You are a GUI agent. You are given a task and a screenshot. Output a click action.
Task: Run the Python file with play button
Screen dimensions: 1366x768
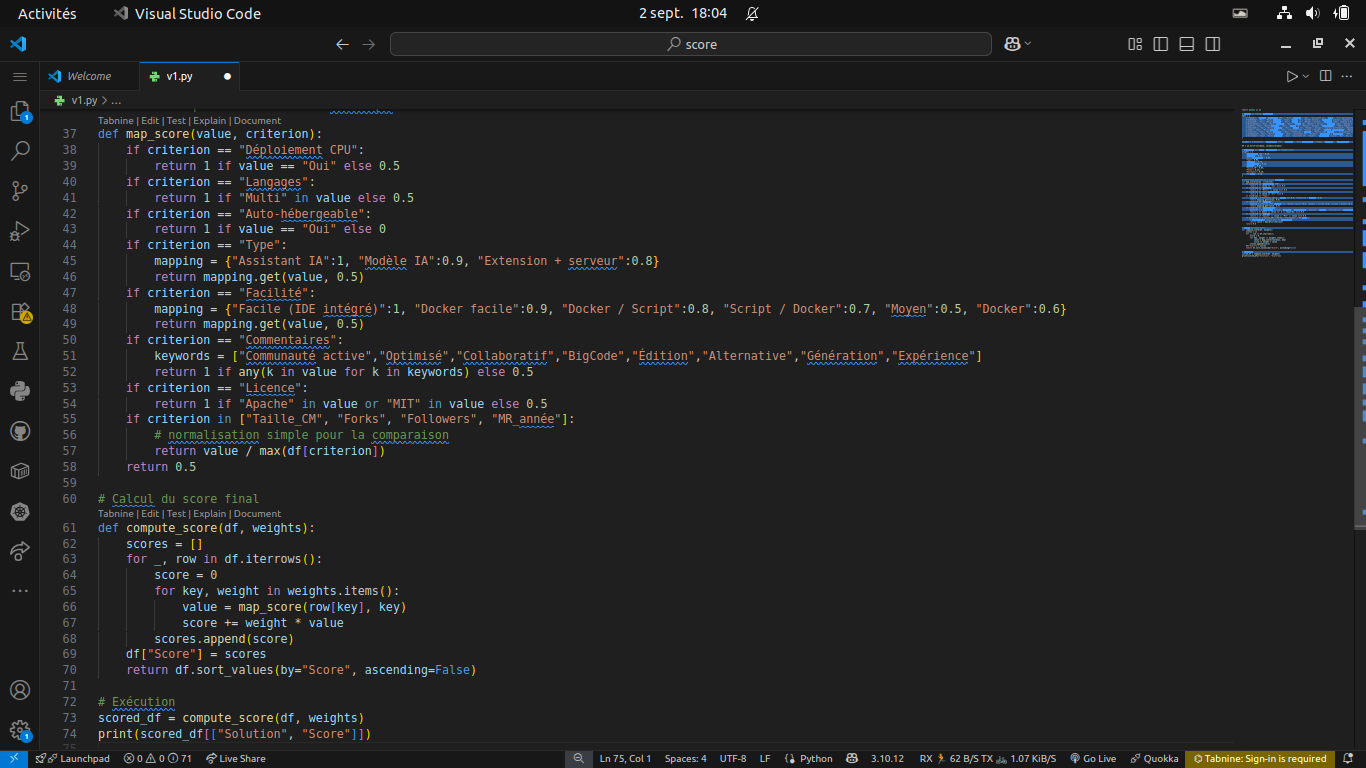point(1292,76)
